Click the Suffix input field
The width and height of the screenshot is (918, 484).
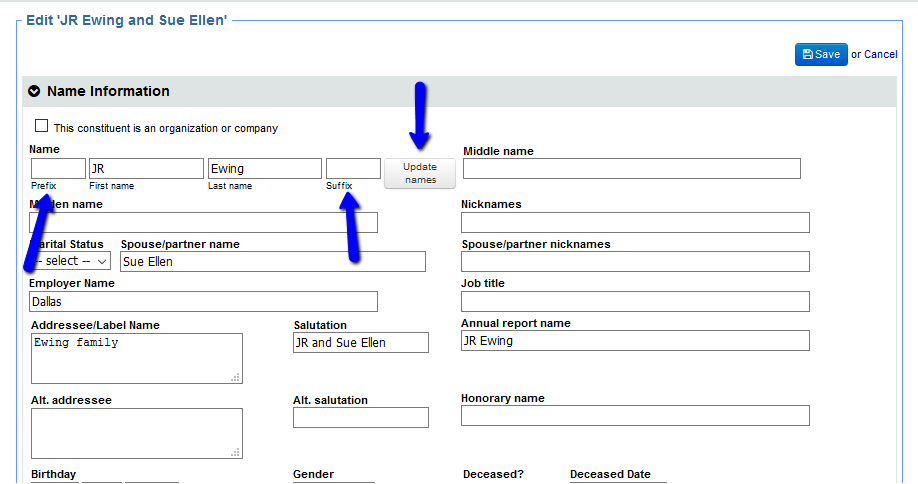353,169
